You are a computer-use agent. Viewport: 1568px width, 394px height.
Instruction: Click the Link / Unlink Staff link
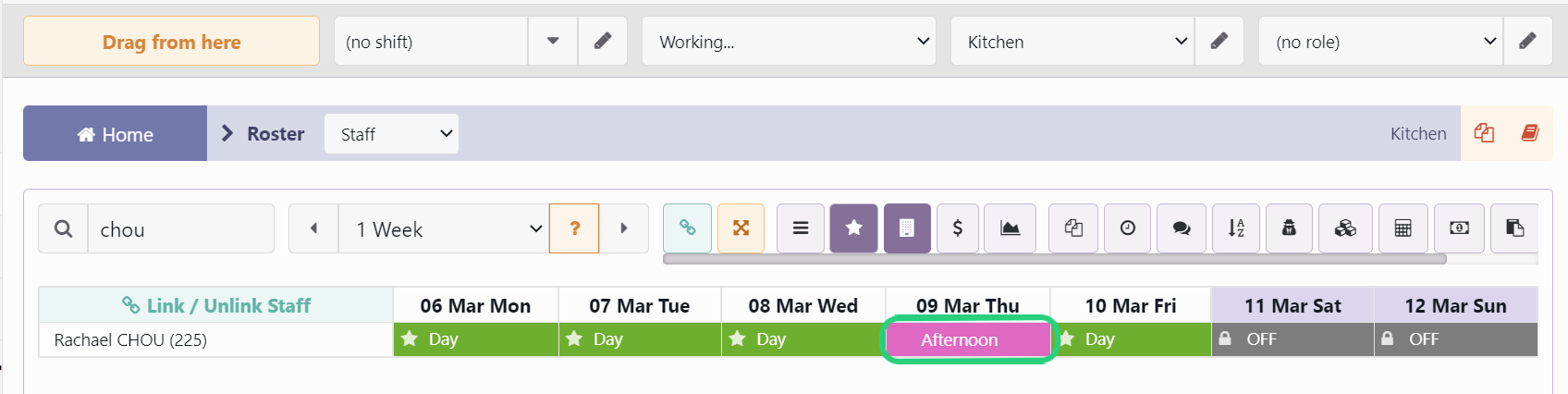[x=216, y=305]
